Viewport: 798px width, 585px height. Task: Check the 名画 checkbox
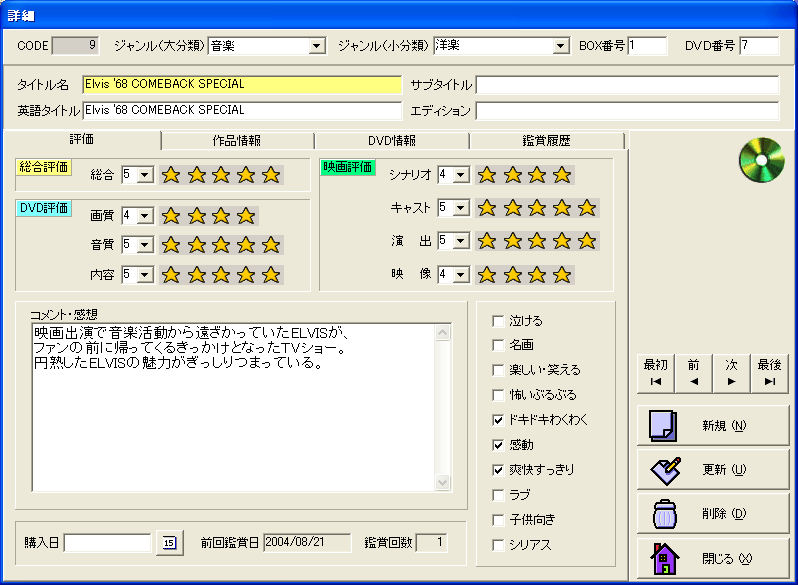point(498,346)
